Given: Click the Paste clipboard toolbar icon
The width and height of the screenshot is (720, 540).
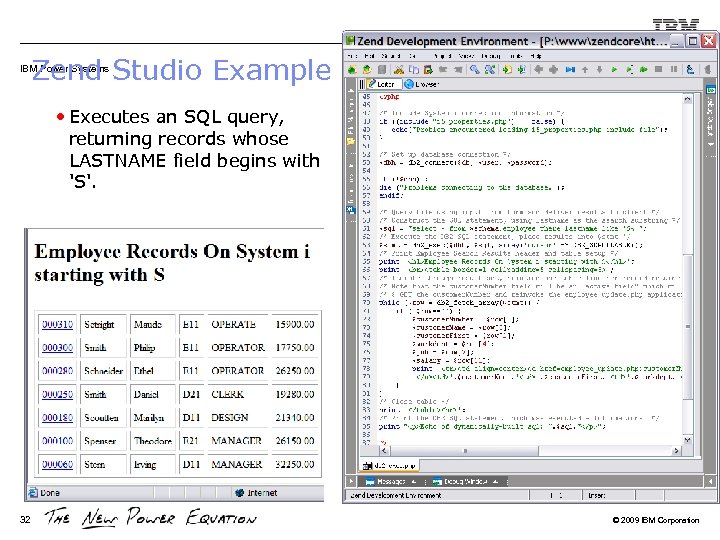Looking at the screenshot, I should click(428, 69).
